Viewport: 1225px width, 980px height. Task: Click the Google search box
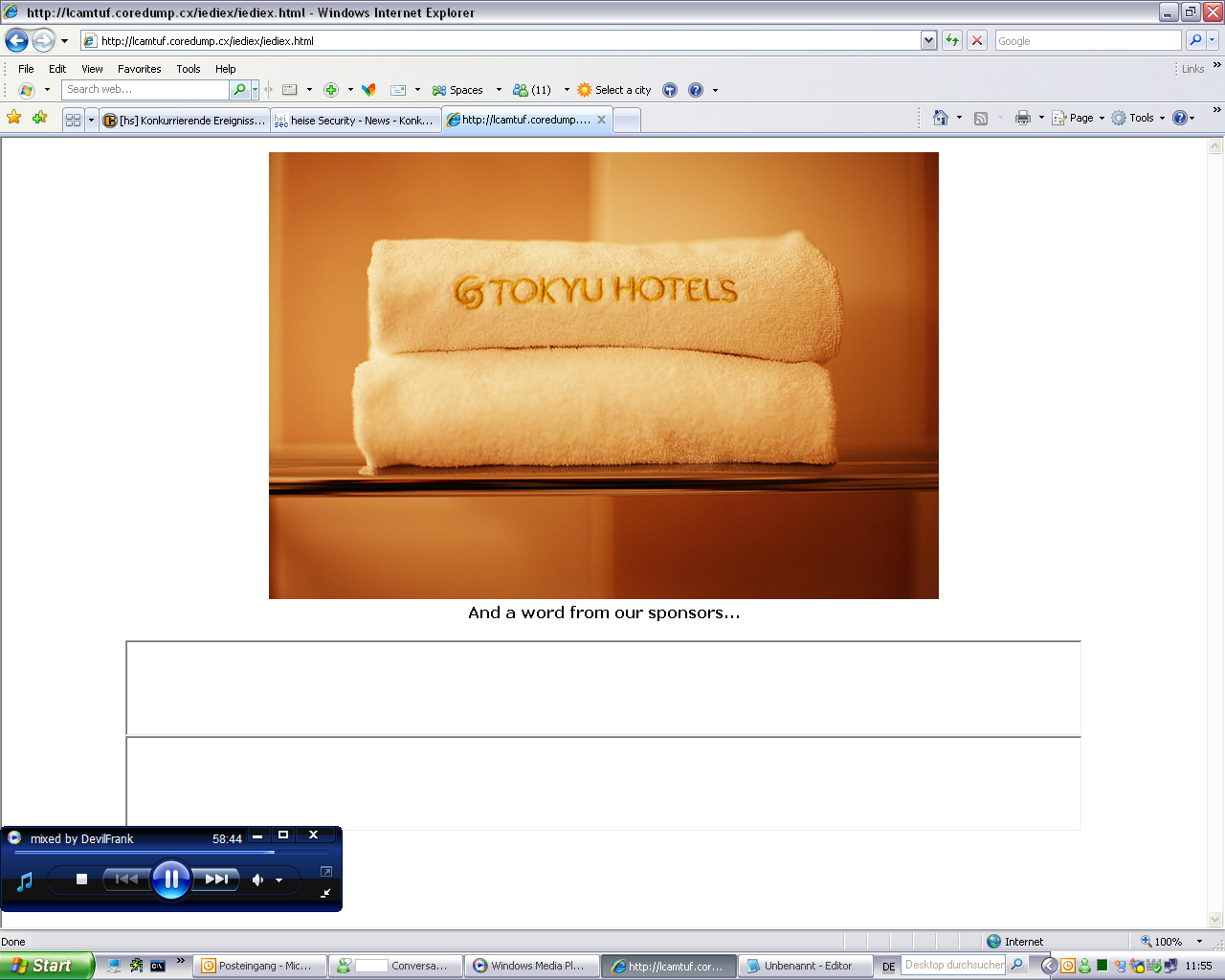coord(1087,40)
